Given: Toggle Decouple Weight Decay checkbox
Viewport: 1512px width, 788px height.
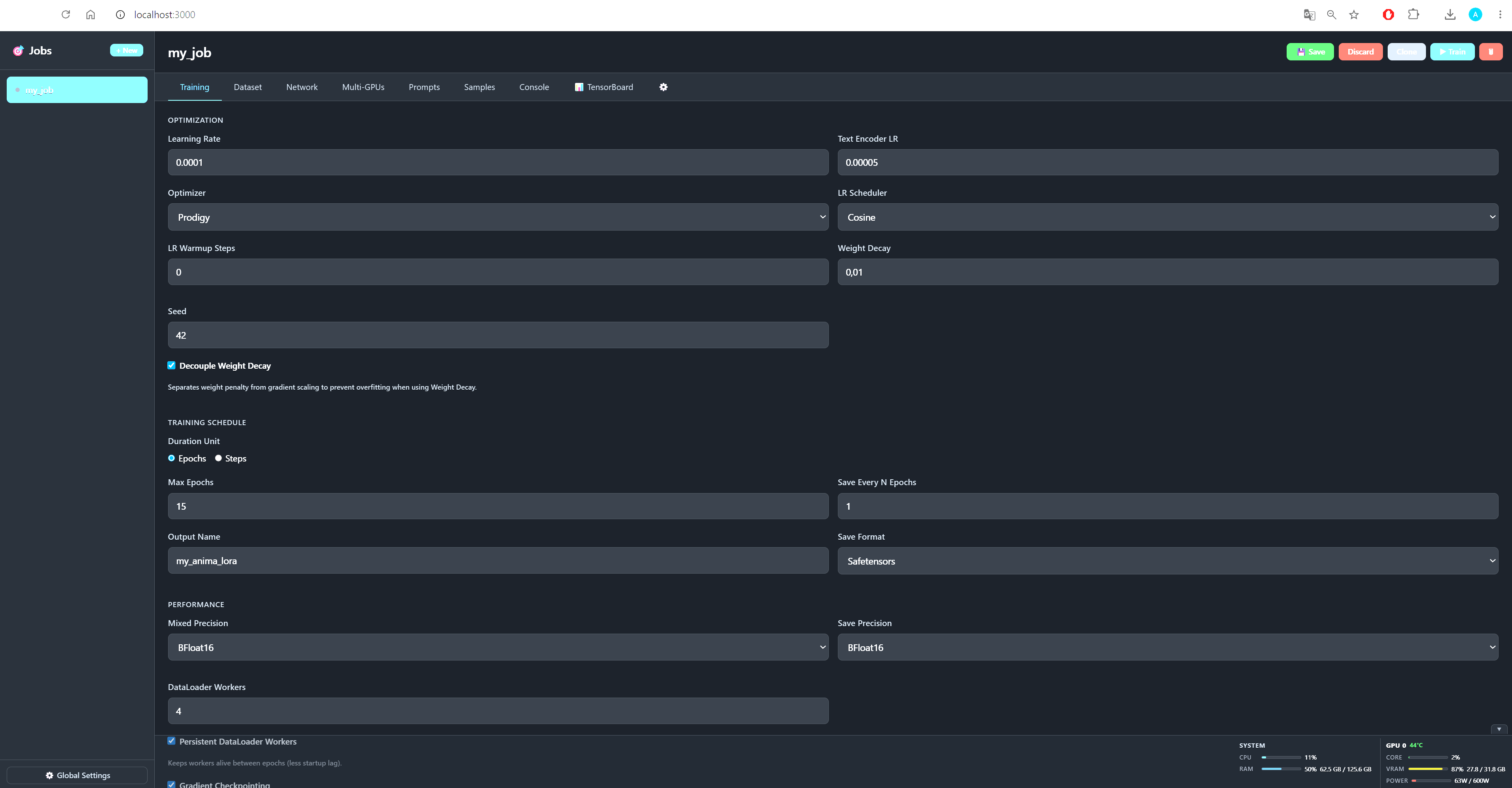Looking at the screenshot, I should tap(171, 365).
